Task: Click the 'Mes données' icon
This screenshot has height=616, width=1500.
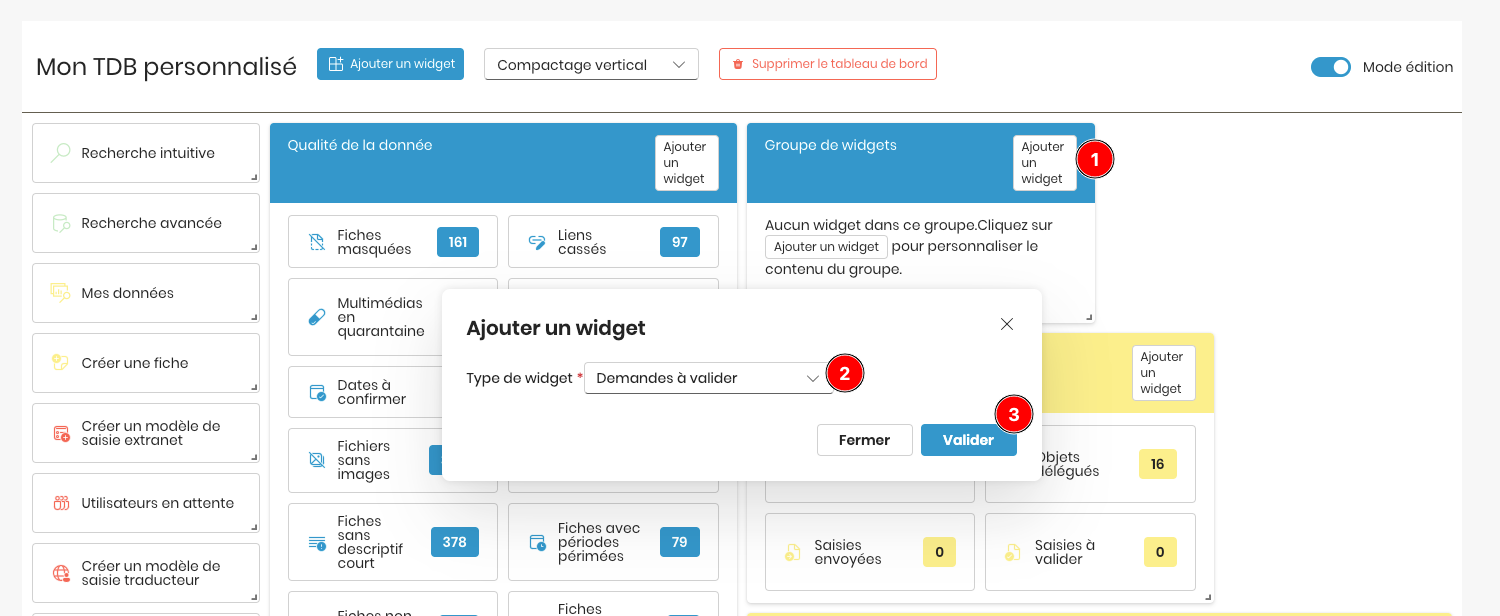Action: [x=61, y=293]
